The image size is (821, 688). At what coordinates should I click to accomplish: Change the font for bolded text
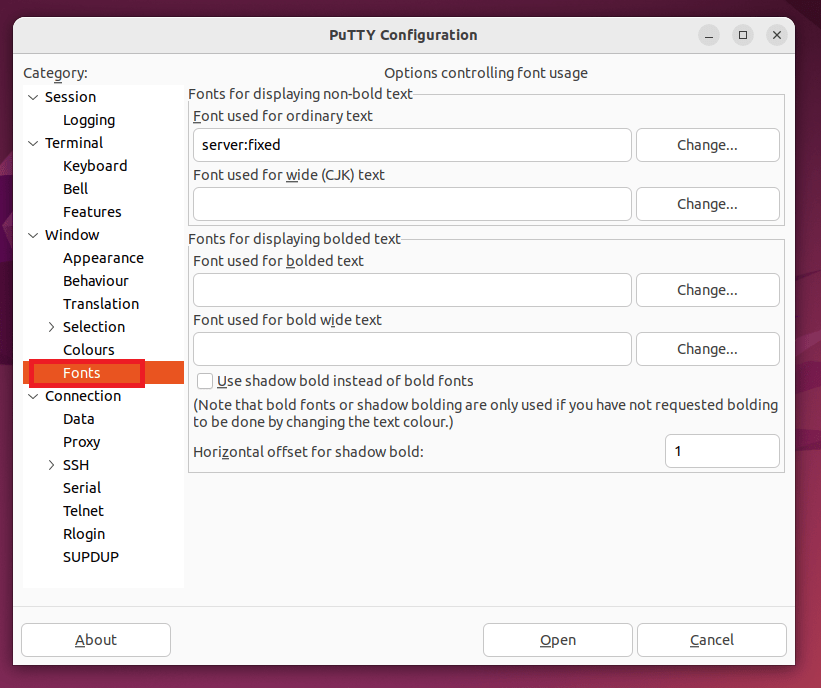[707, 290]
